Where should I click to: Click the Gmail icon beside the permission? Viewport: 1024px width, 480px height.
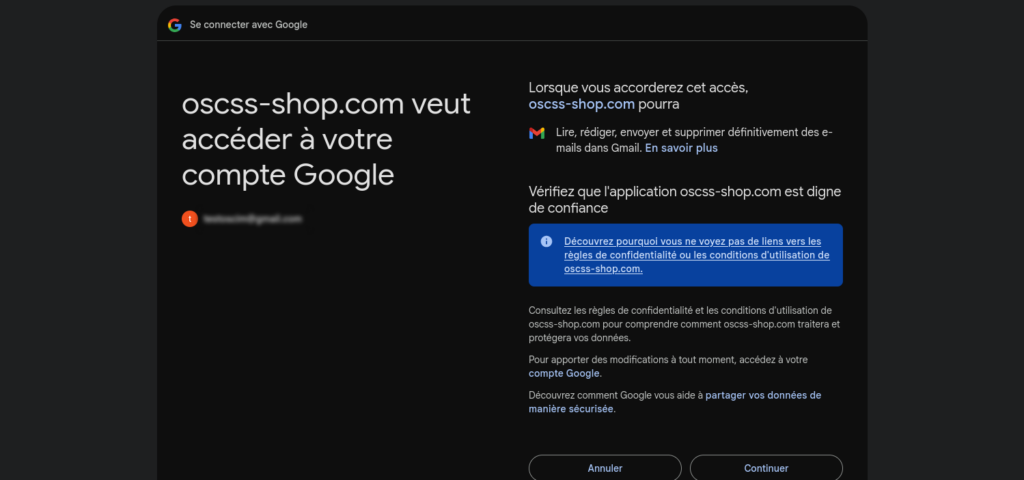pos(537,133)
